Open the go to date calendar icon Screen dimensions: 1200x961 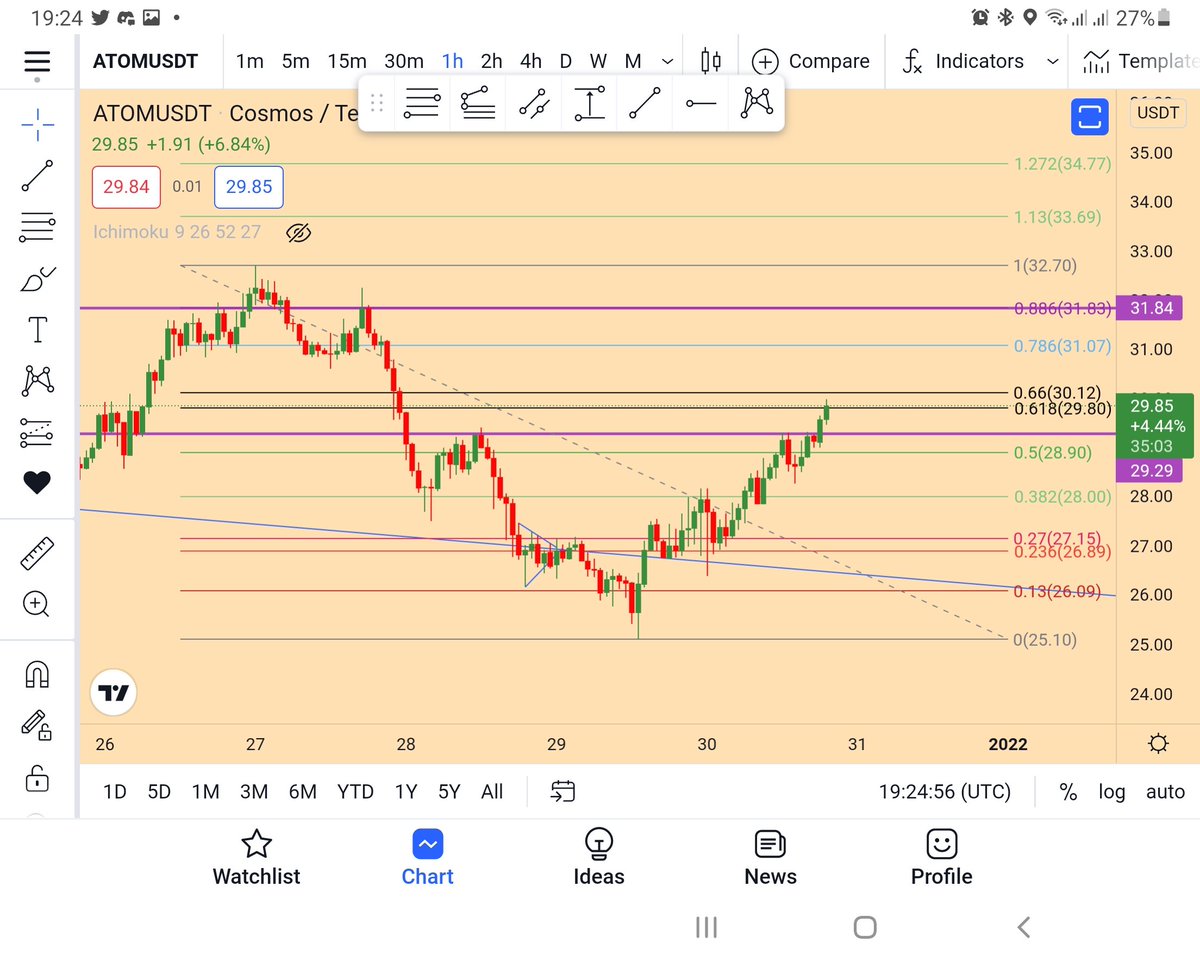[563, 792]
